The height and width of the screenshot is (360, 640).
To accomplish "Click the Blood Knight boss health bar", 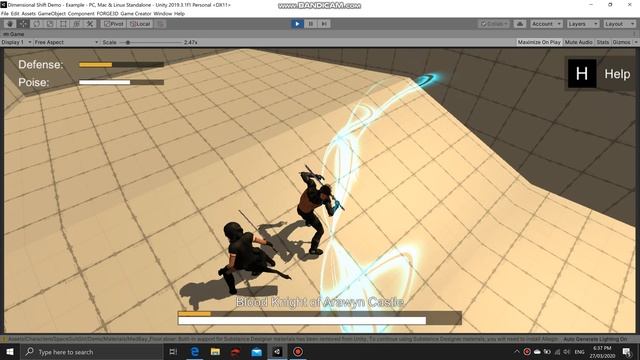I will tap(320, 318).
